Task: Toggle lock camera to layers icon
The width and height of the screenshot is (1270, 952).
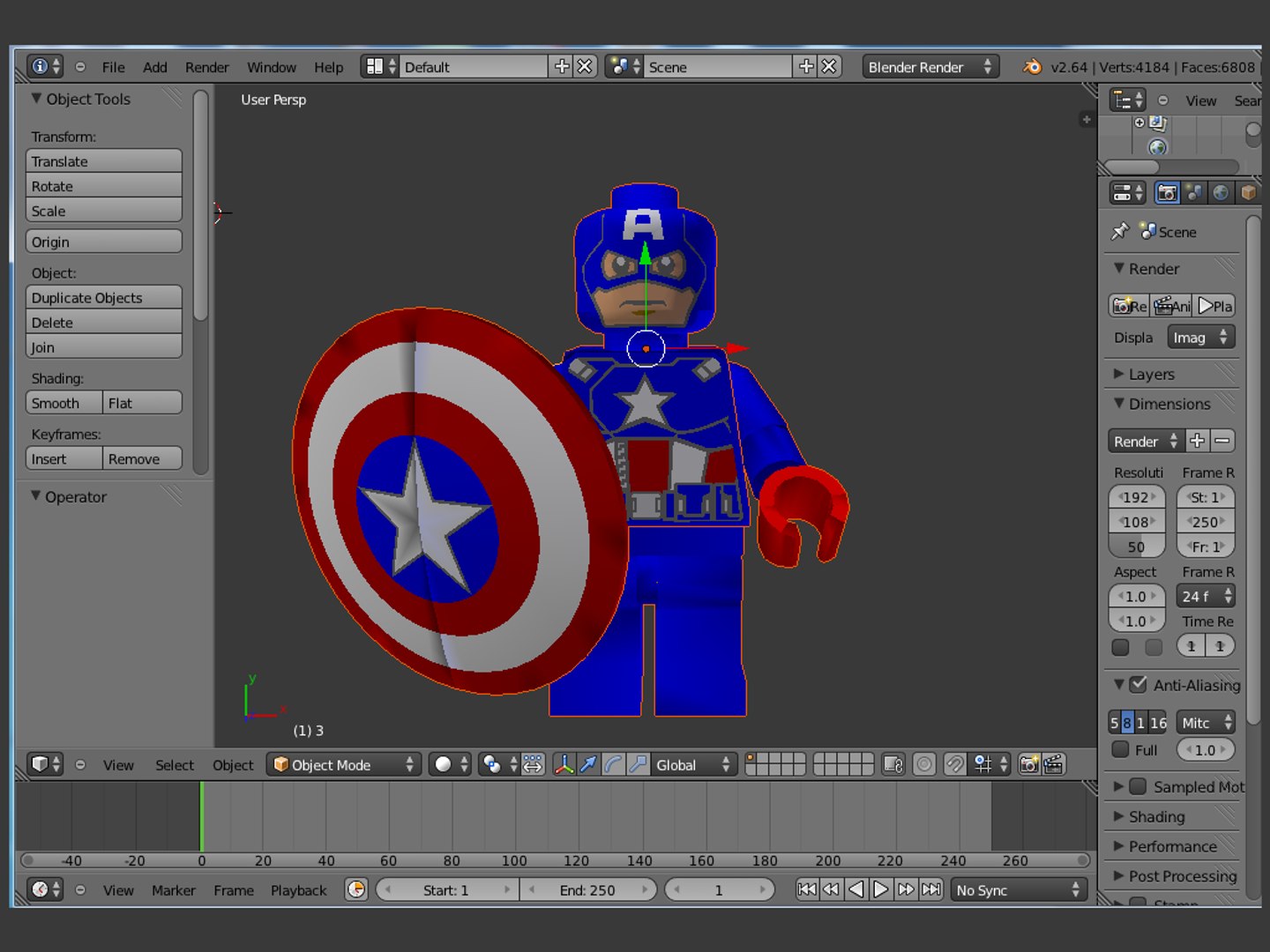Action: point(893,764)
